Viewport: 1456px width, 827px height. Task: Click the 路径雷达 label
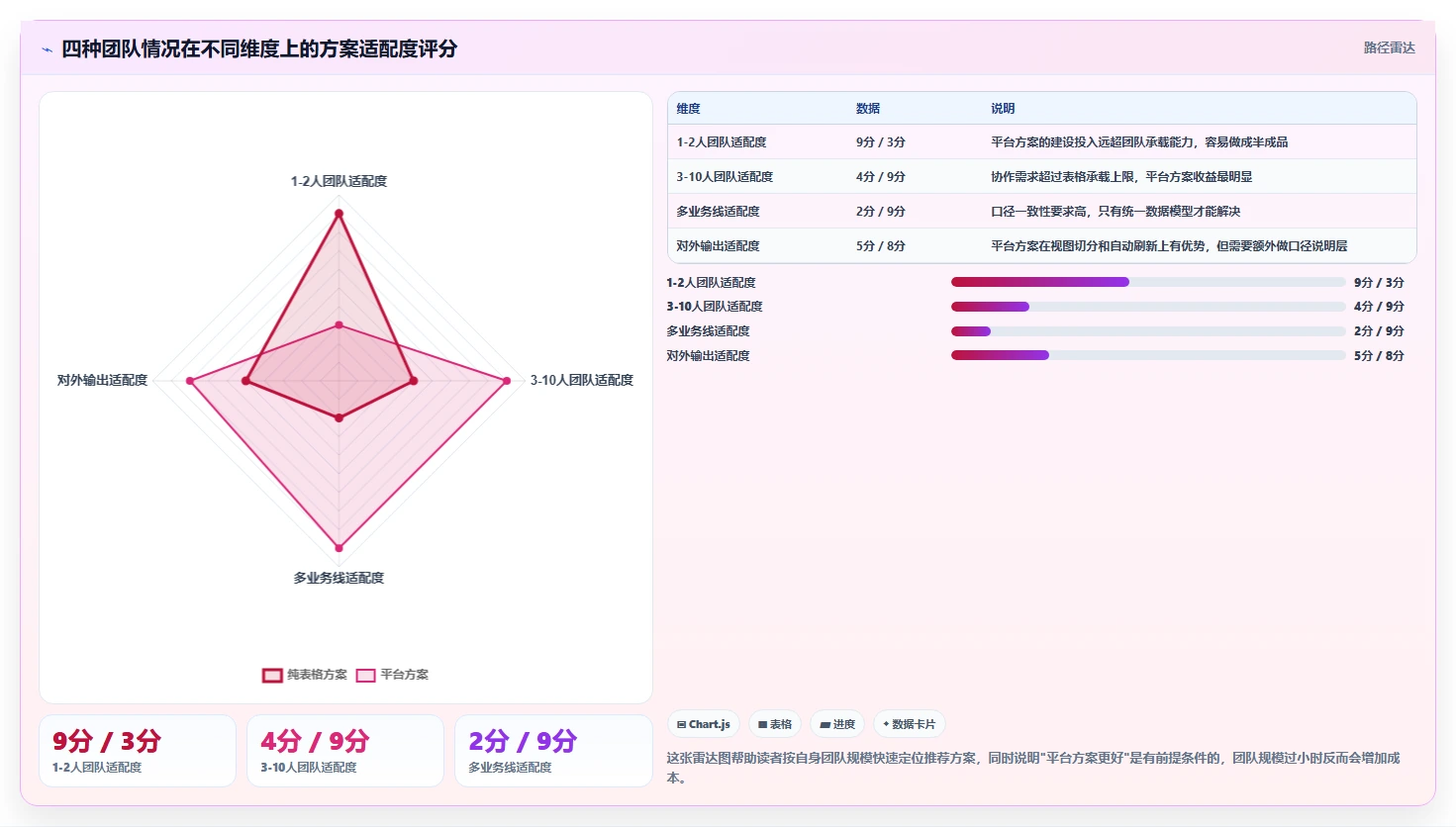pyautogui.click(x=1389, y=47)
